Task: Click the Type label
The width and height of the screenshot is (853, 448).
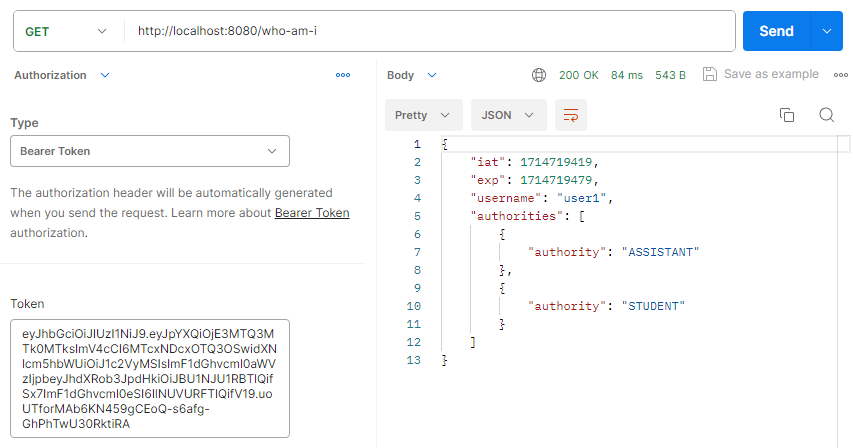Action: tap(24, 123)
